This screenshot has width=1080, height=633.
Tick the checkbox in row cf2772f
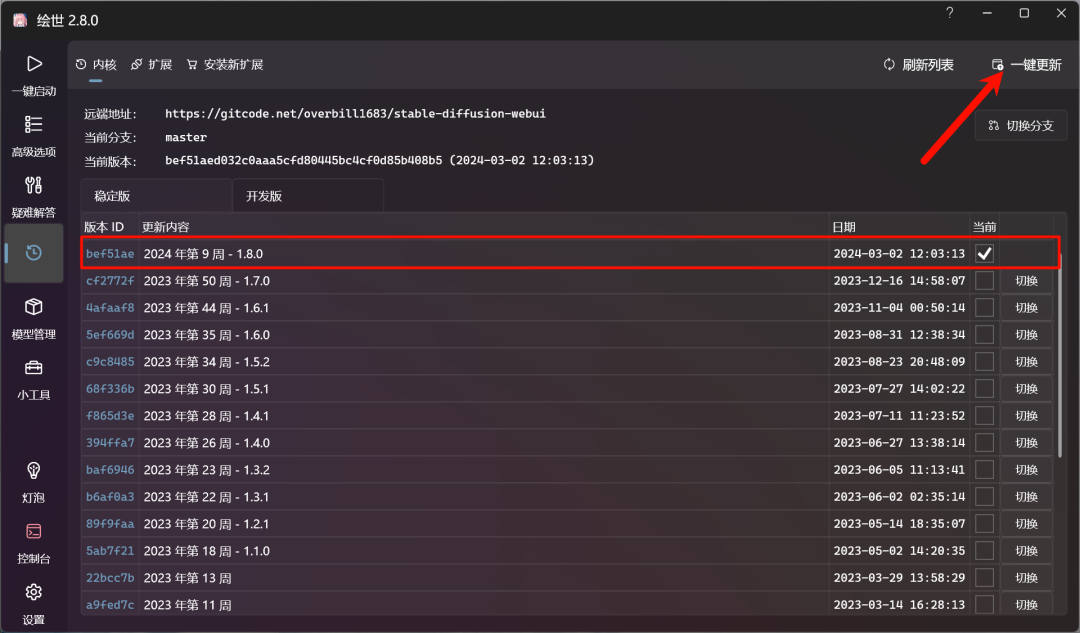(984, 280)
